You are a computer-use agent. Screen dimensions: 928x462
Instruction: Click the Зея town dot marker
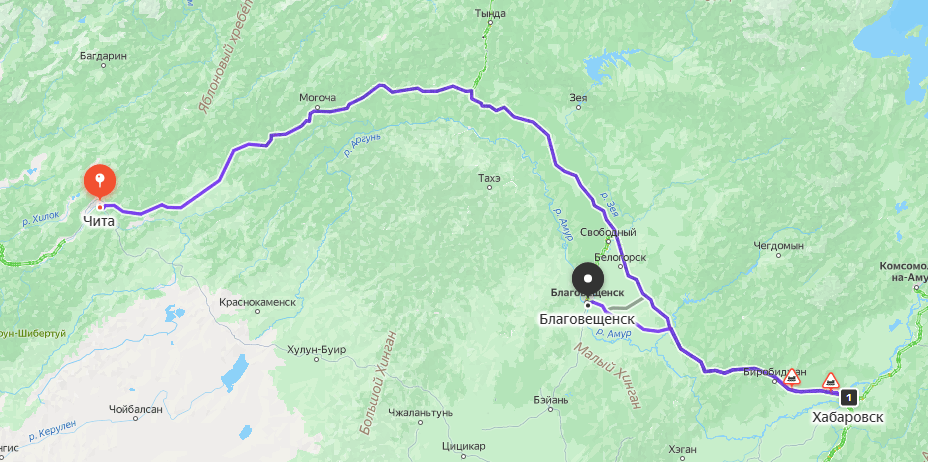pyautogui.click(x=578, y=108)
